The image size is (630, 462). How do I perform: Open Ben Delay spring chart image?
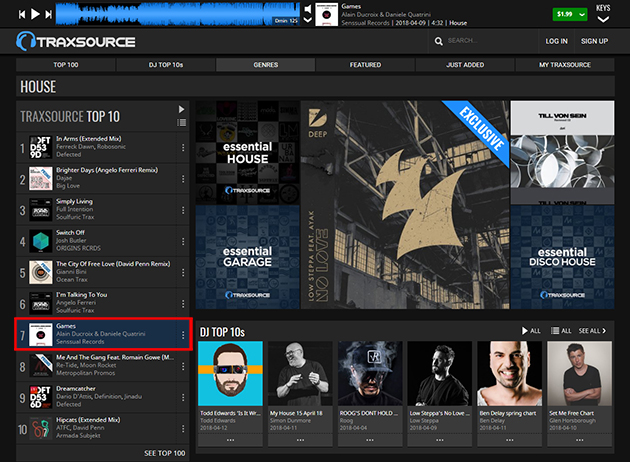(x=509, y=374)
